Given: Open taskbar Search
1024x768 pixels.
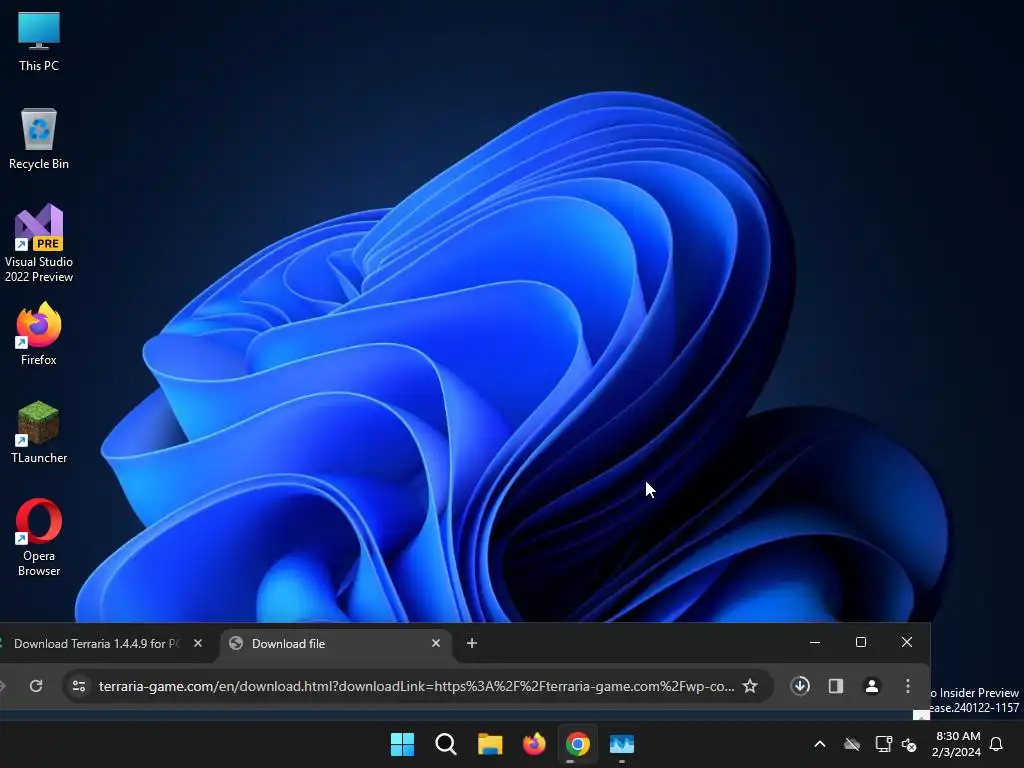Looking at the screenshot, I should (446, 744).
